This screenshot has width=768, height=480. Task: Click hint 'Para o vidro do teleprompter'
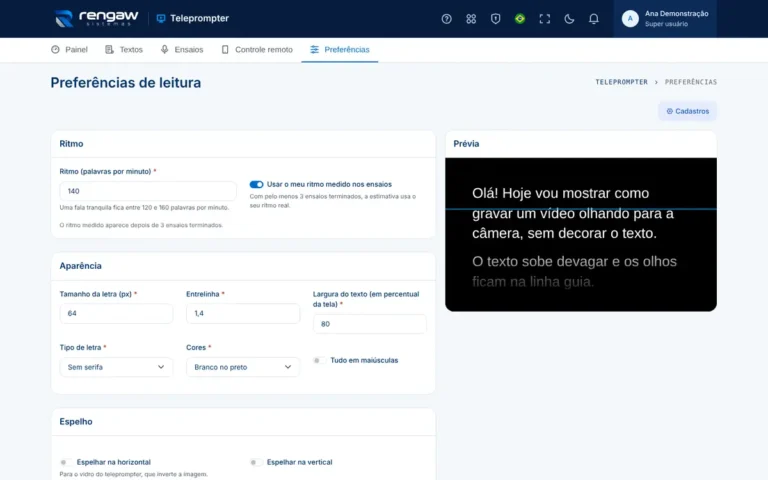point(133,474)
